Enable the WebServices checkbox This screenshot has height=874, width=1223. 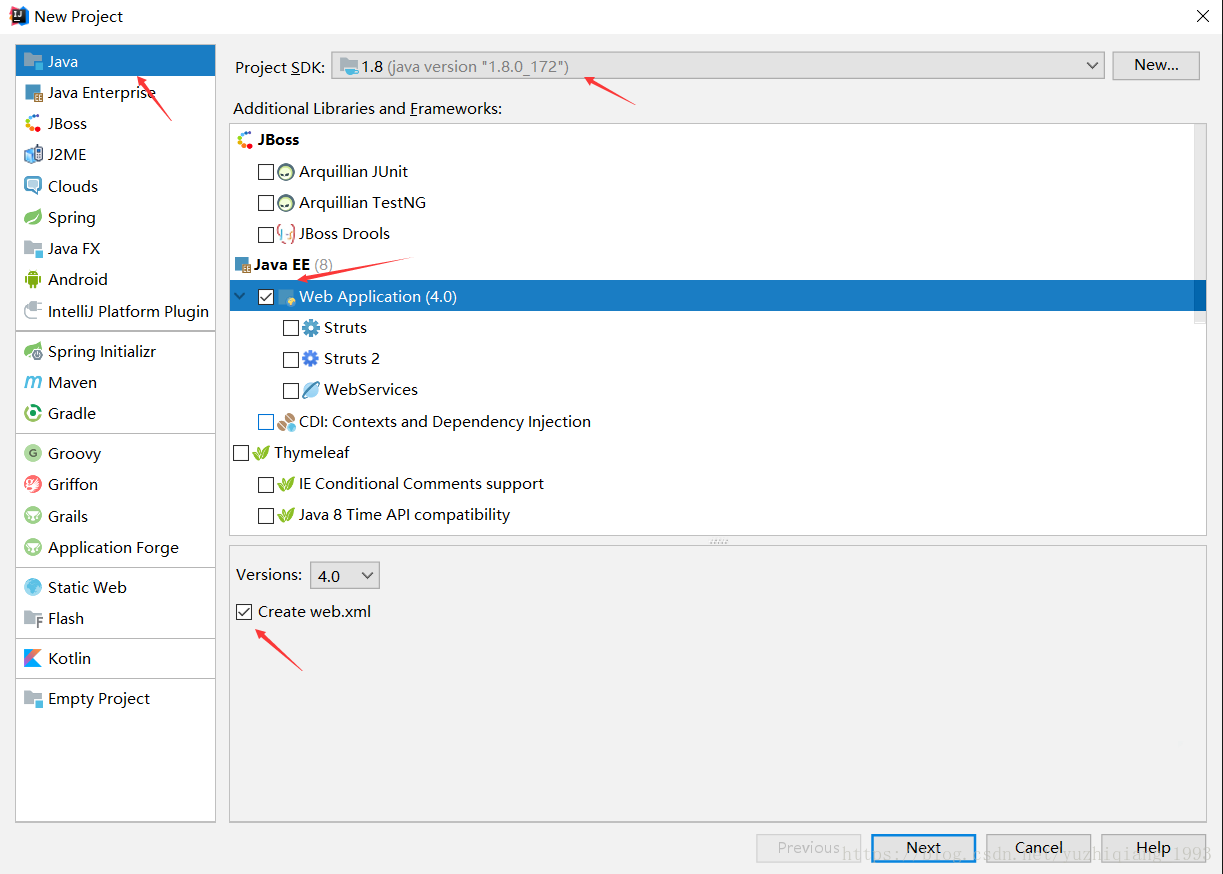[x=291, y=390]
